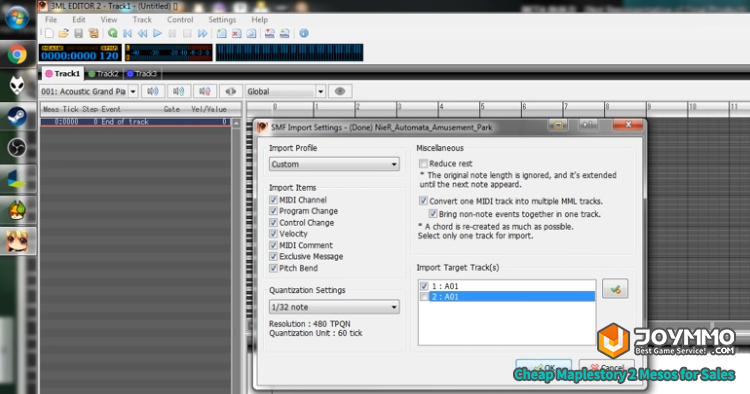This screenshot has height=394, width=750.
Task: Click the green checkmark button beside the track list
Action: coord(615,289)
